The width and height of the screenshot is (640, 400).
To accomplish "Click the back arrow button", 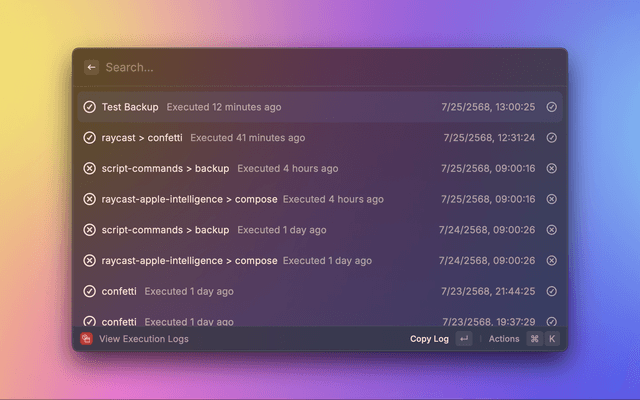I will point(91,67).
